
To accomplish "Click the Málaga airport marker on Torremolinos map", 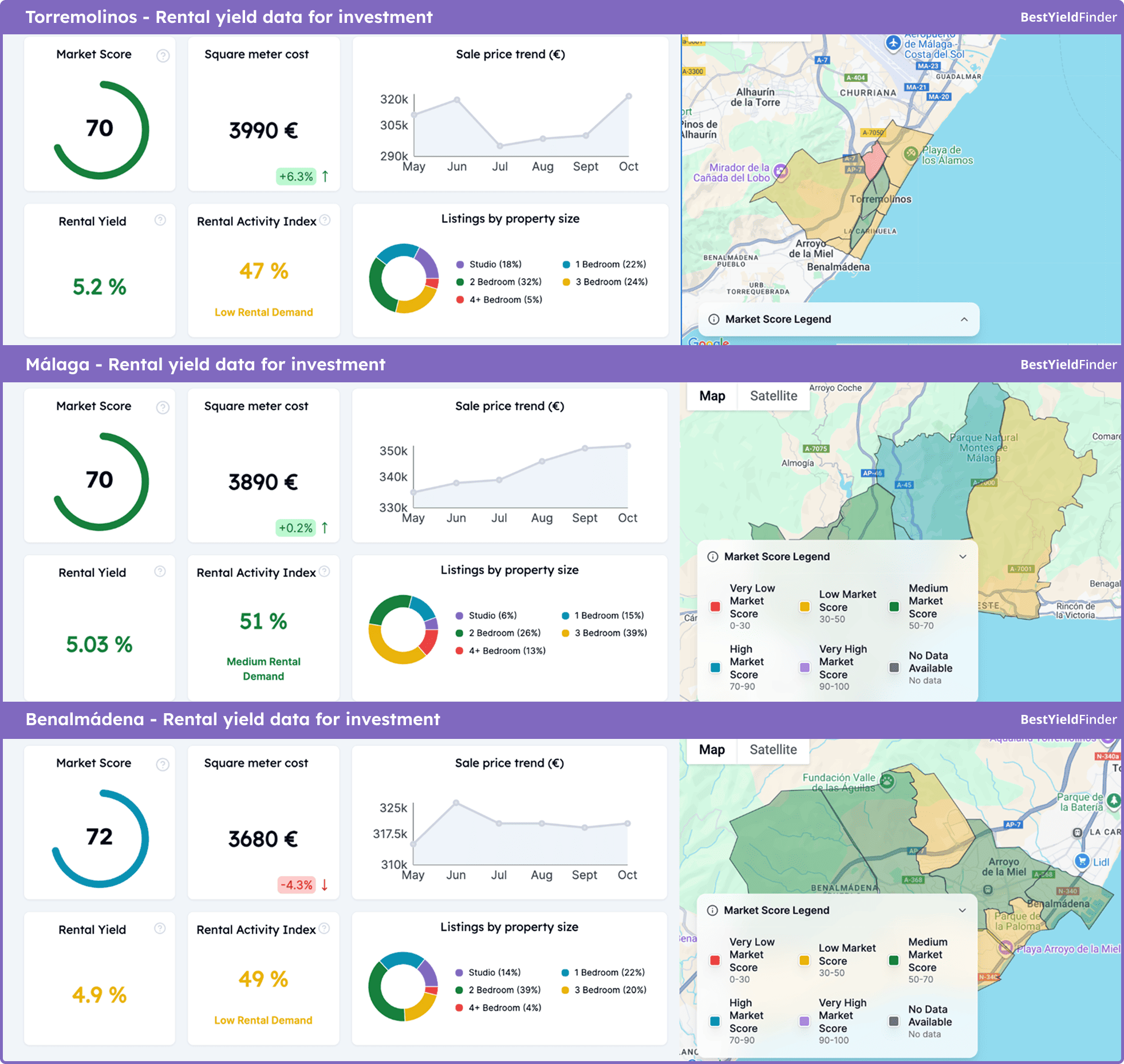I will (893, 43).
